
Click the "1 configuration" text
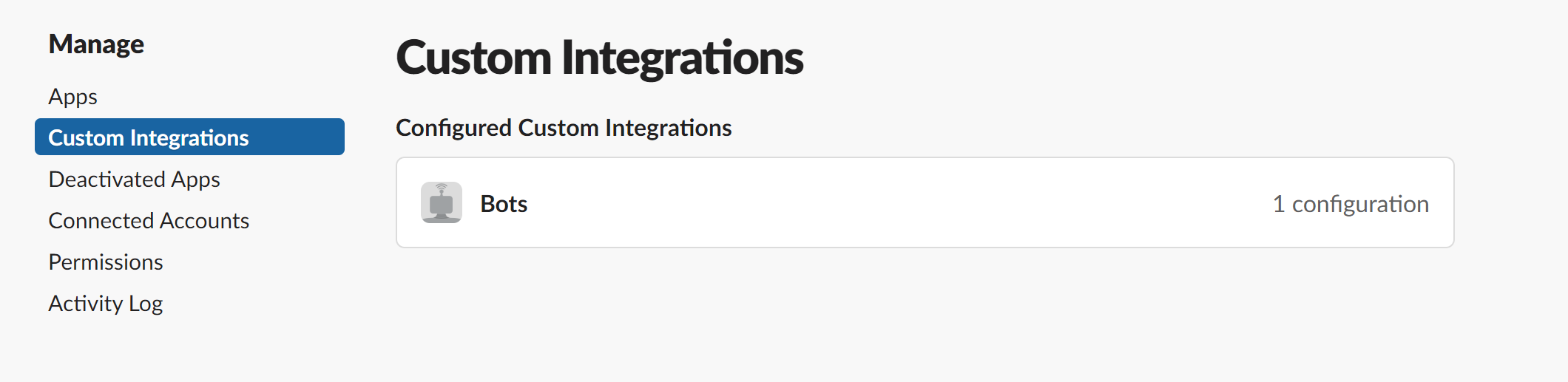(x=1351, y=204)
